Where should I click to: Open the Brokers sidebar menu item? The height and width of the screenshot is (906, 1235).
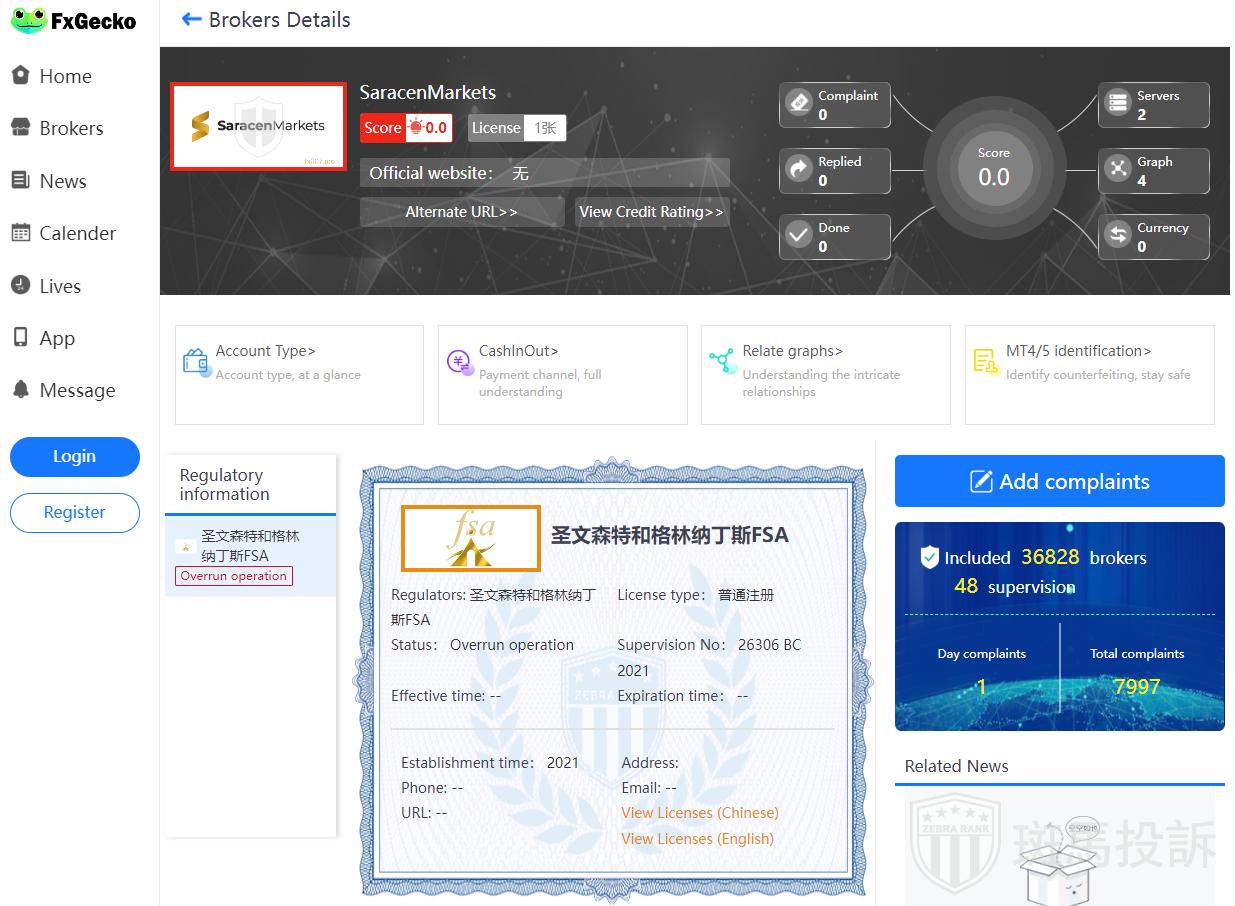click(70, 128)
